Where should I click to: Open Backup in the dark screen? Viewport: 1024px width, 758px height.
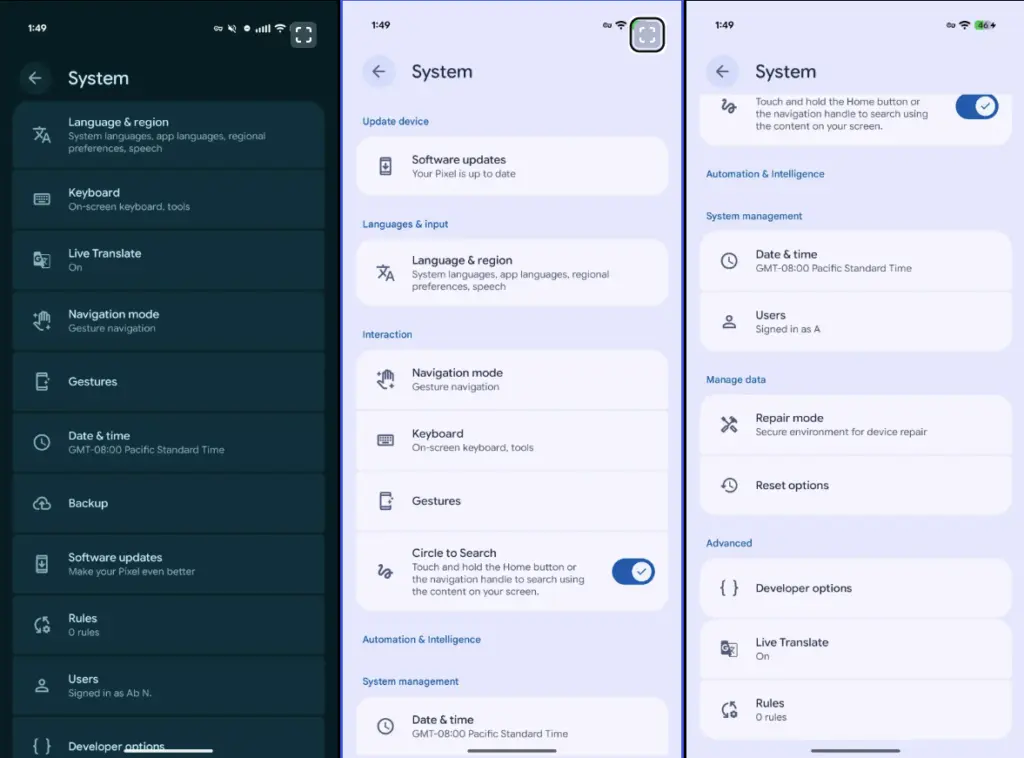pyautogui.click(x=168, y=503)
